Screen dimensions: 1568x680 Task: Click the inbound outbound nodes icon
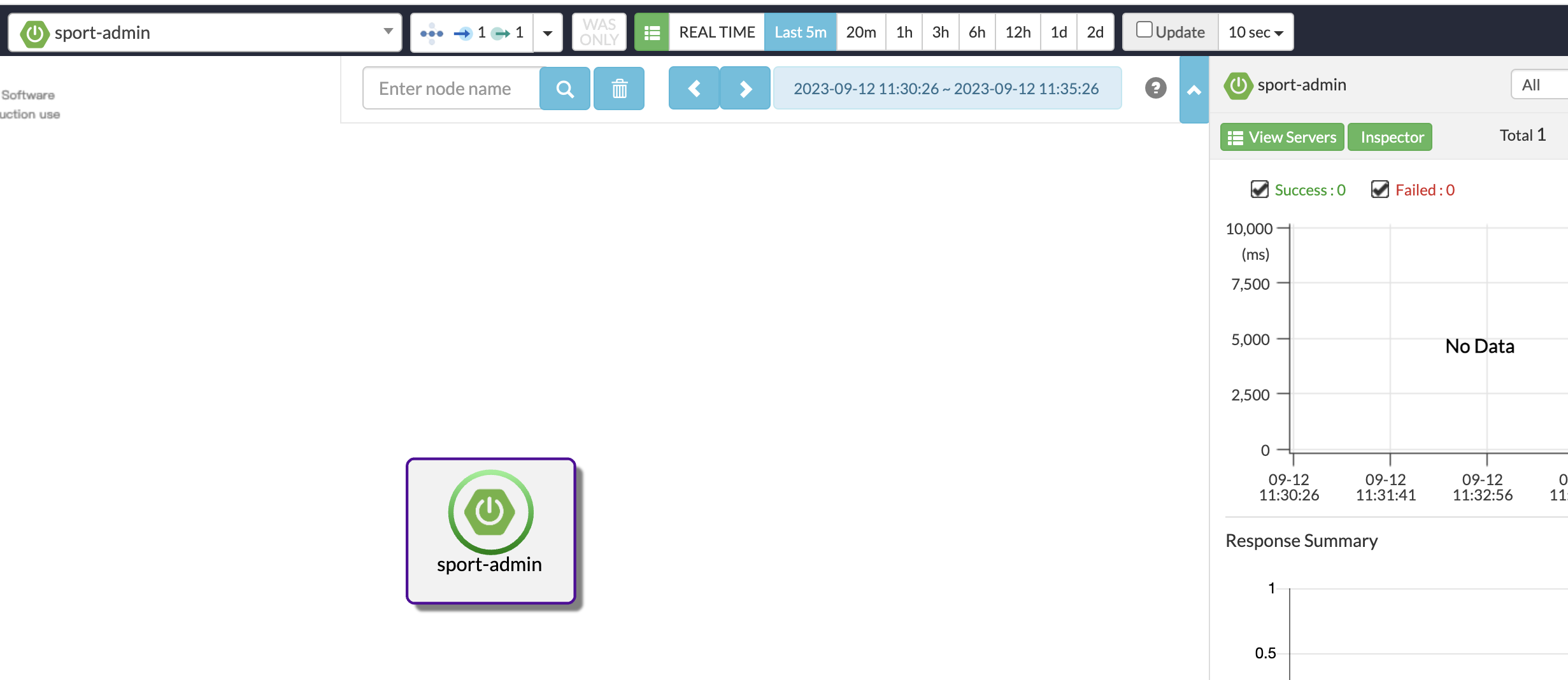(431, 32)
